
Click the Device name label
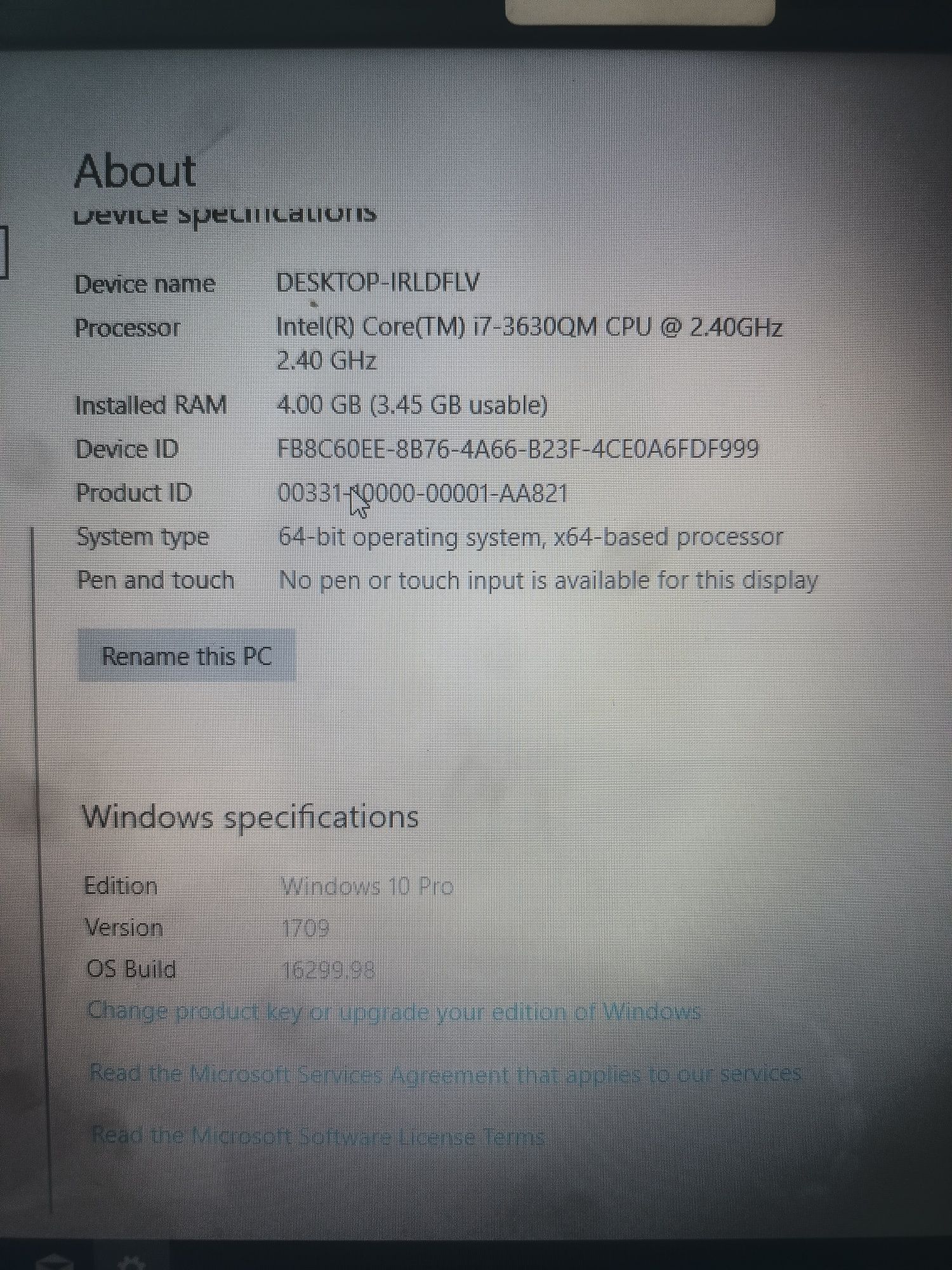click(x=145, y=284)
